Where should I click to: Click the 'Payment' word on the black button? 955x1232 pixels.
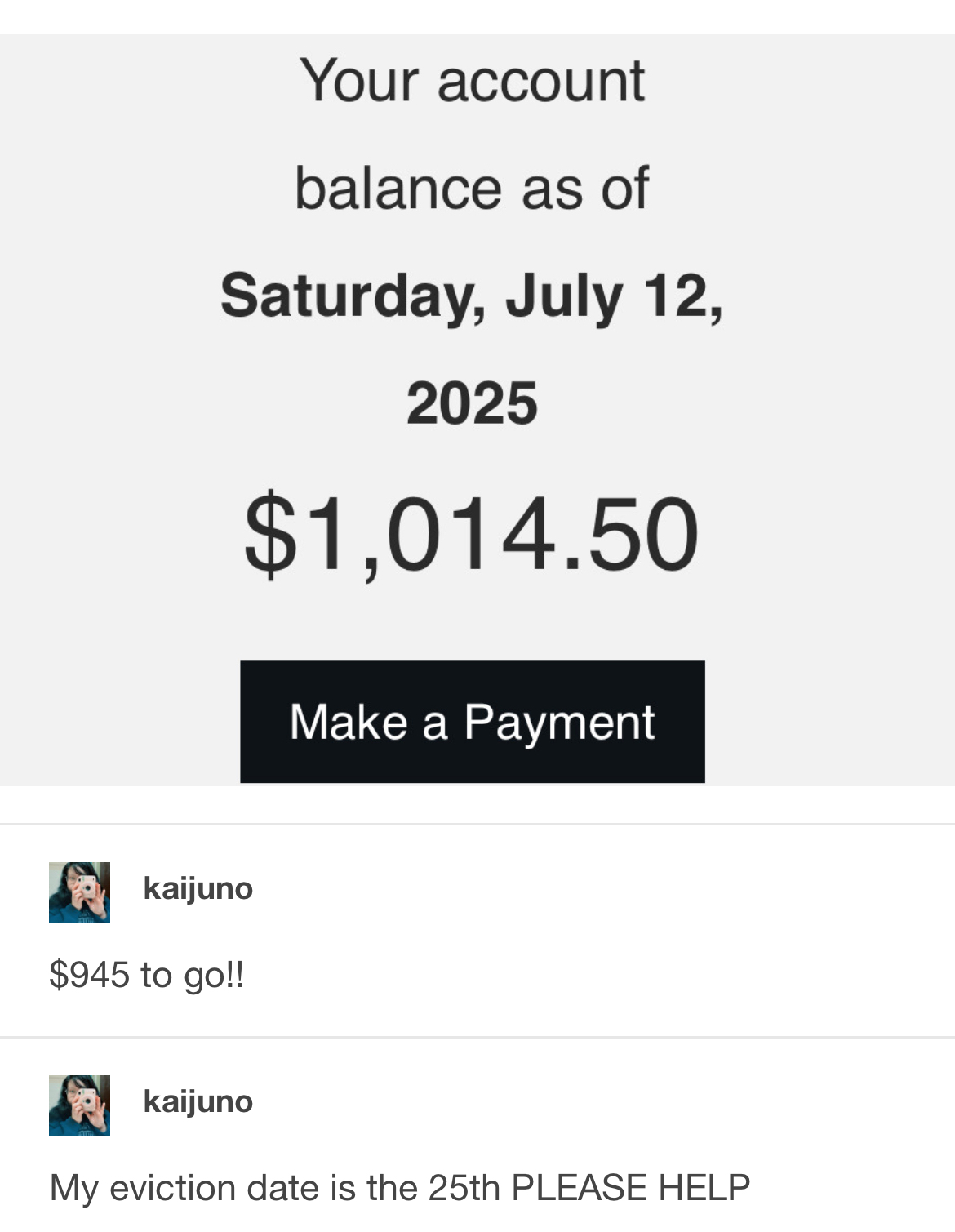(x=559, y=723)
